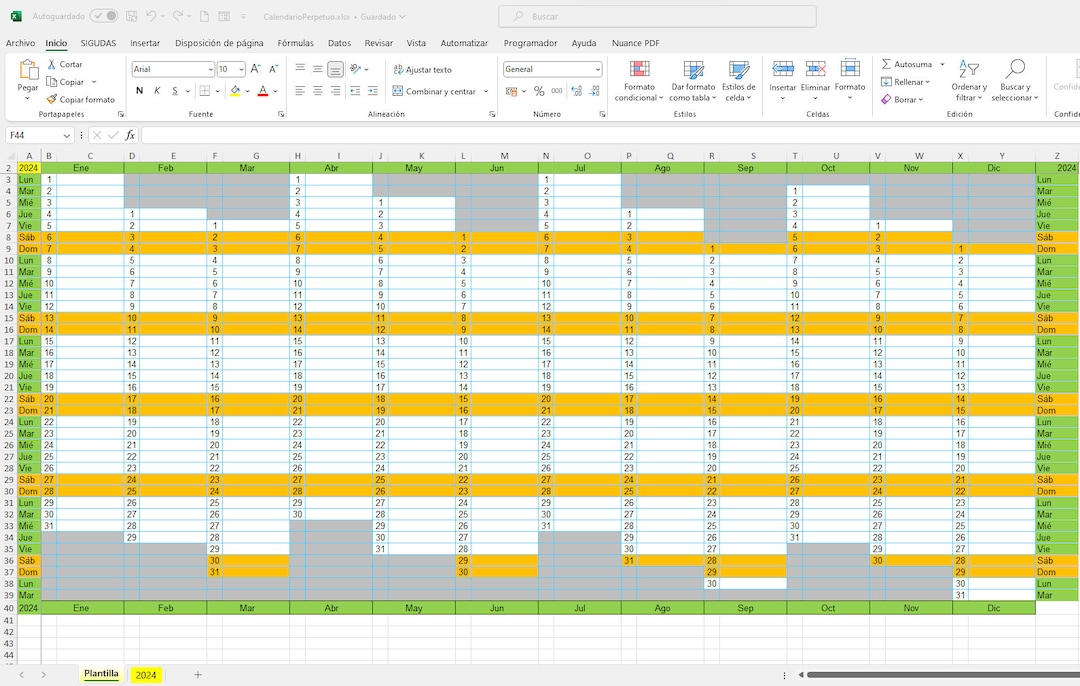
Task: Toggle the Autoguardado switch
Action: [104, 16]
